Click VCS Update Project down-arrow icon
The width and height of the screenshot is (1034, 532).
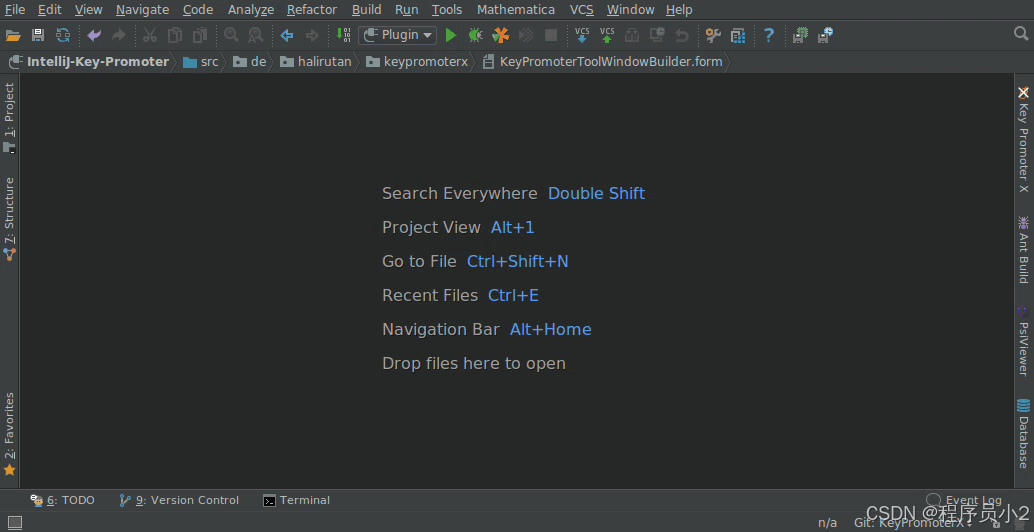[582, 35]
